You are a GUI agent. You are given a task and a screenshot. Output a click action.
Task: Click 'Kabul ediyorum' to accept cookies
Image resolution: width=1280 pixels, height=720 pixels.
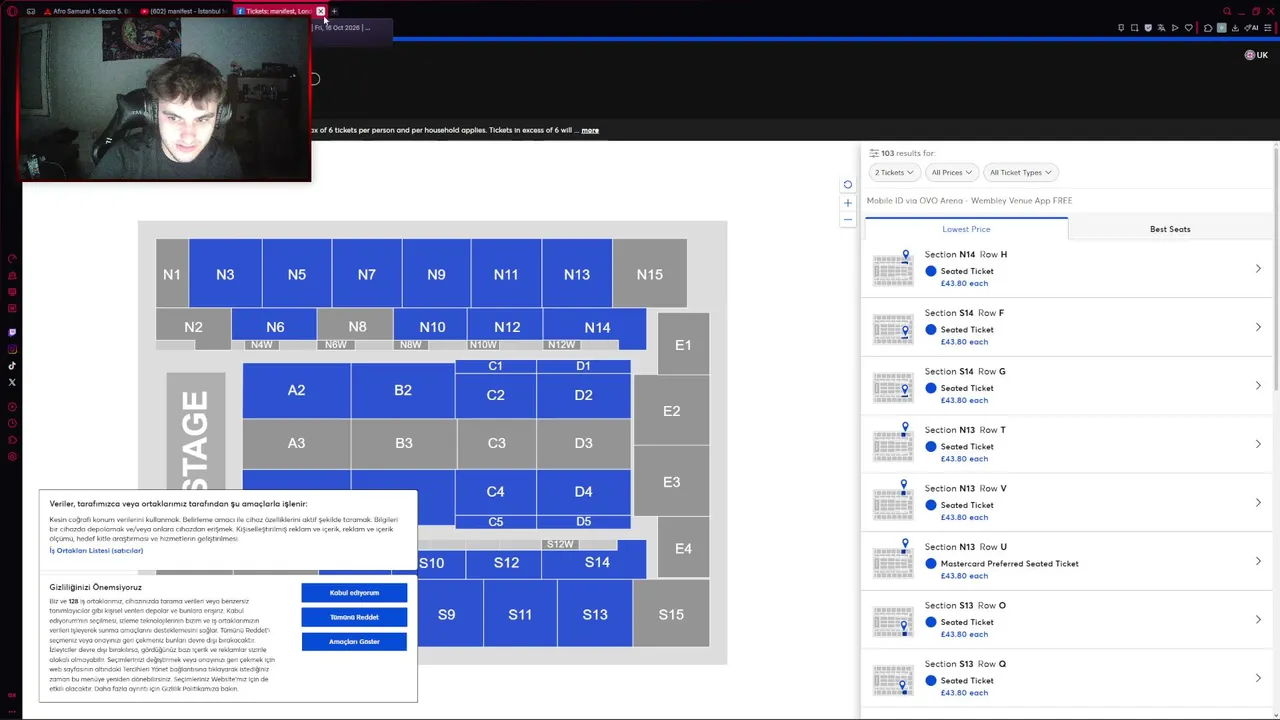coord(354,593)
